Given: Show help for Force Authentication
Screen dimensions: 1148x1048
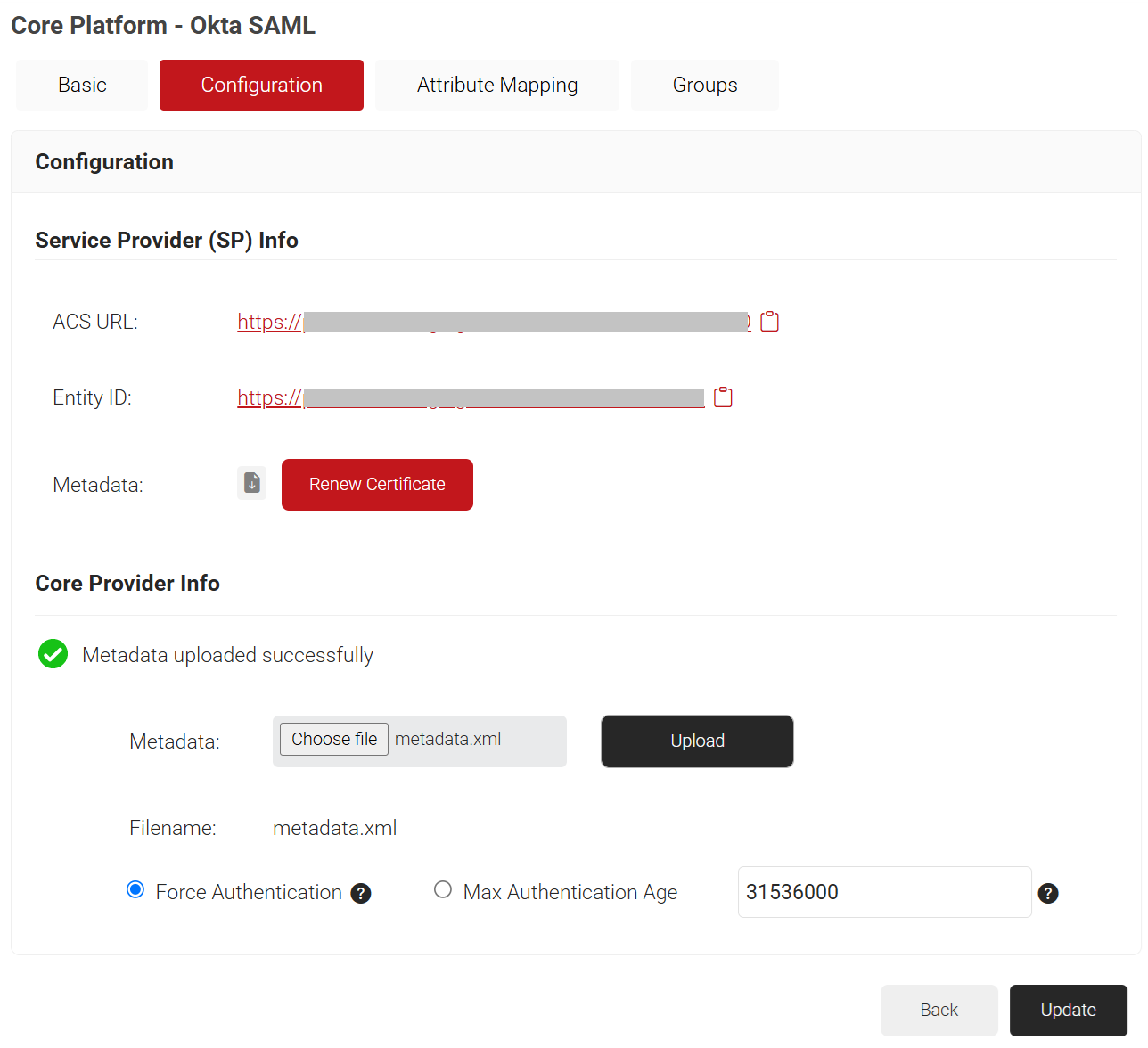Looking at the screenshot, I should (361, 893).
